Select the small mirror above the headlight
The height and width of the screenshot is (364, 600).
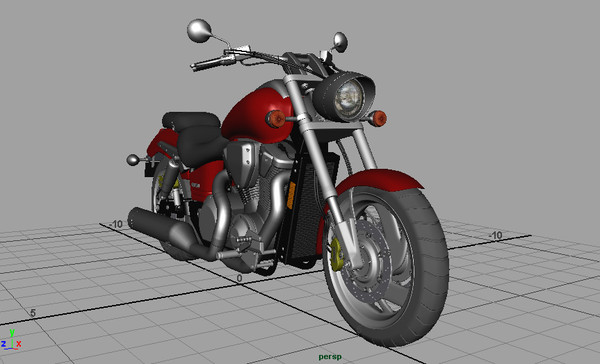point(340,41)
